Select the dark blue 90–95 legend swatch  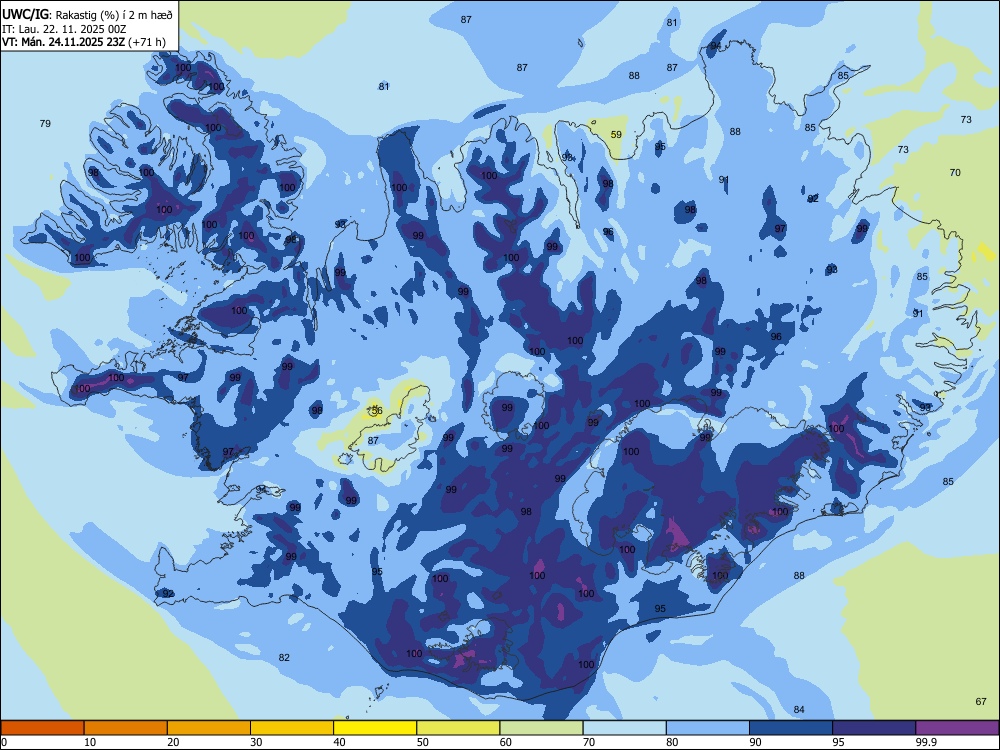(791, 728)
